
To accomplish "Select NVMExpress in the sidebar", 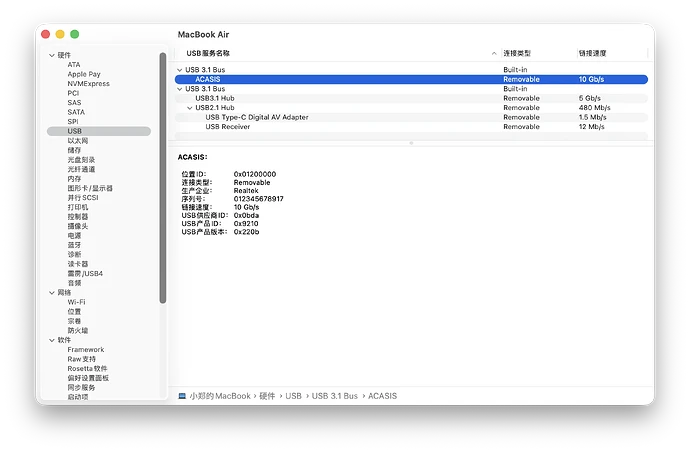I will [88, 84].
